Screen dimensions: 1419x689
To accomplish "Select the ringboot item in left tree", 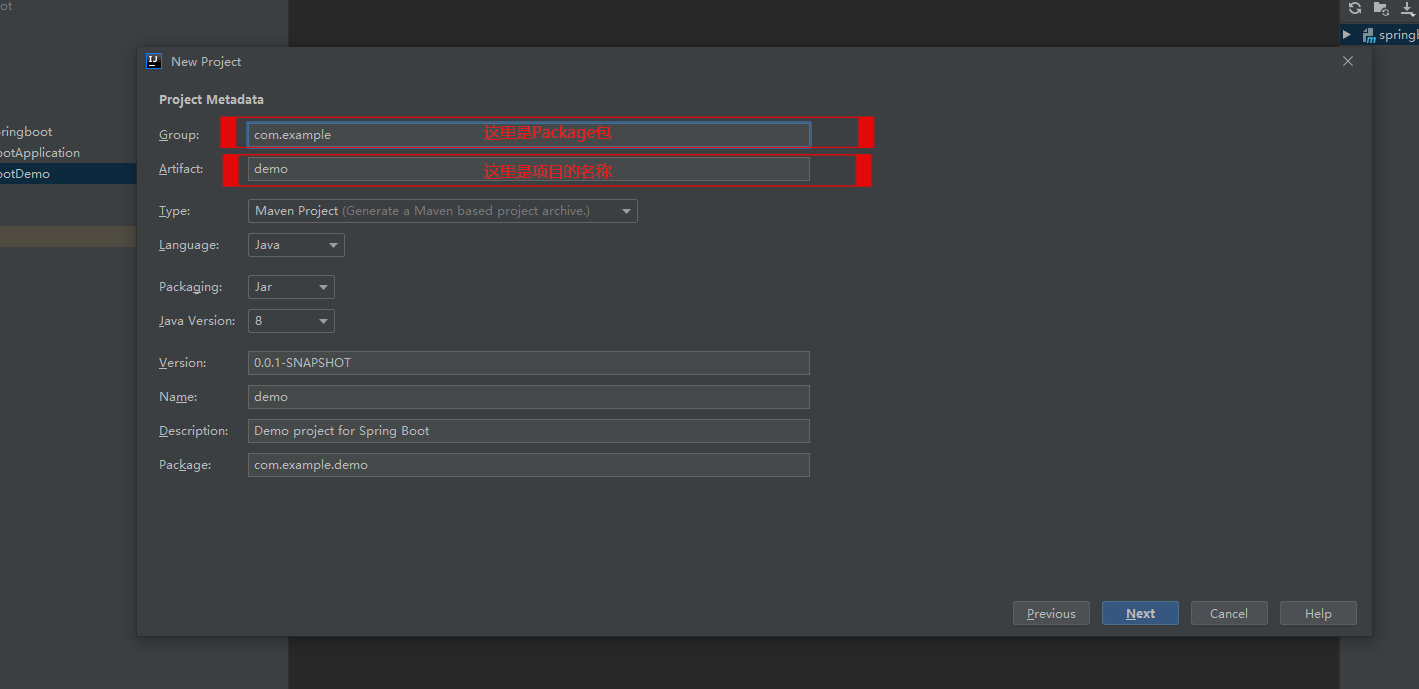I will coord(26,132).
